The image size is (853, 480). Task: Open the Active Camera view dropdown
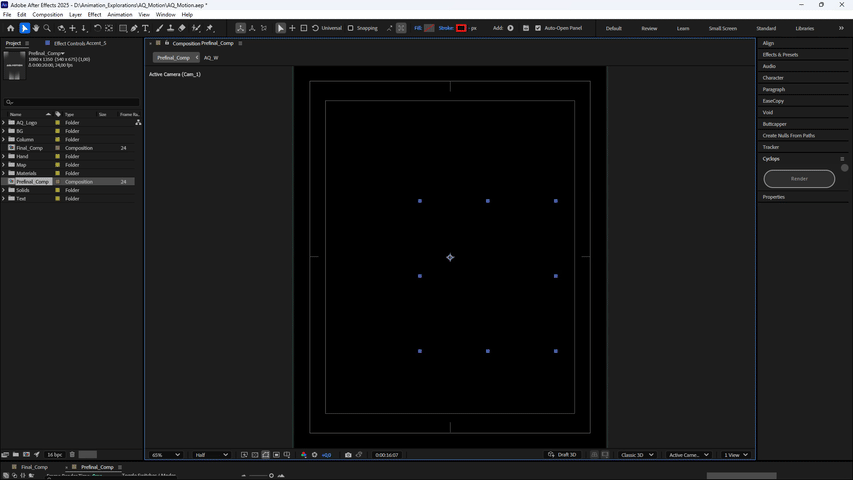pos(689,455)
